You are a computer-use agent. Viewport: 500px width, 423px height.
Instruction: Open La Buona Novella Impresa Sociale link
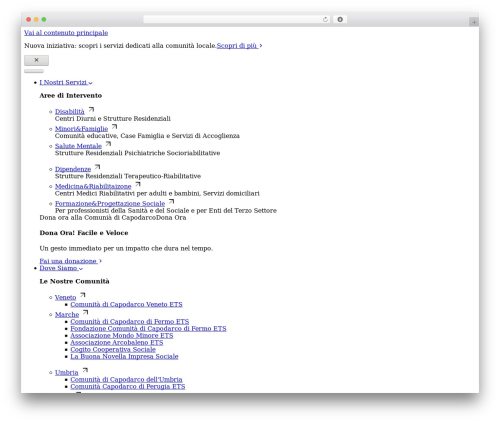click(124, 357)
